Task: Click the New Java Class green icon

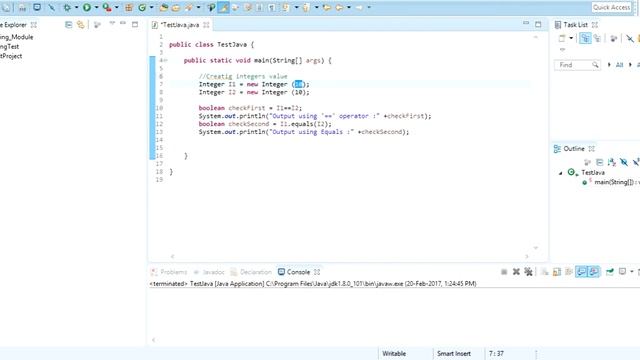Action: 142,7
